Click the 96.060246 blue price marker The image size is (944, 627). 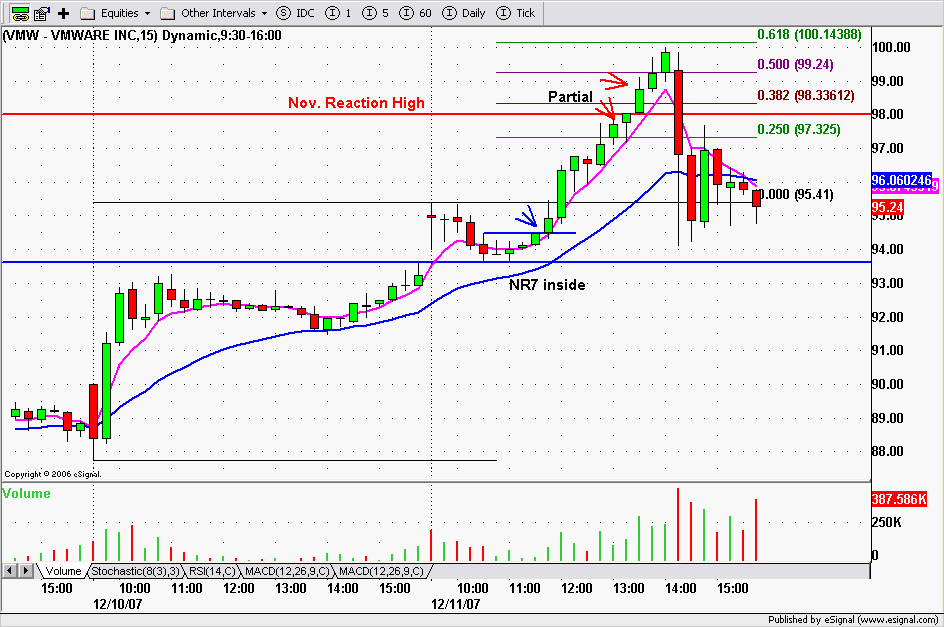coord(901,179)
